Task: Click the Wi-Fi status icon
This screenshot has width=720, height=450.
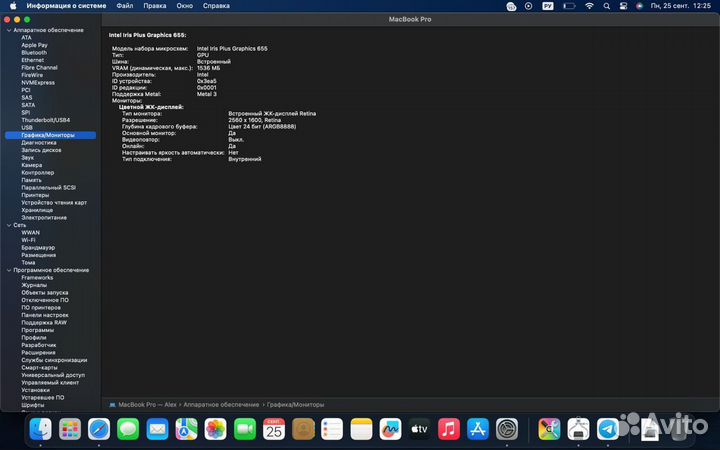Action: point(589,6)
